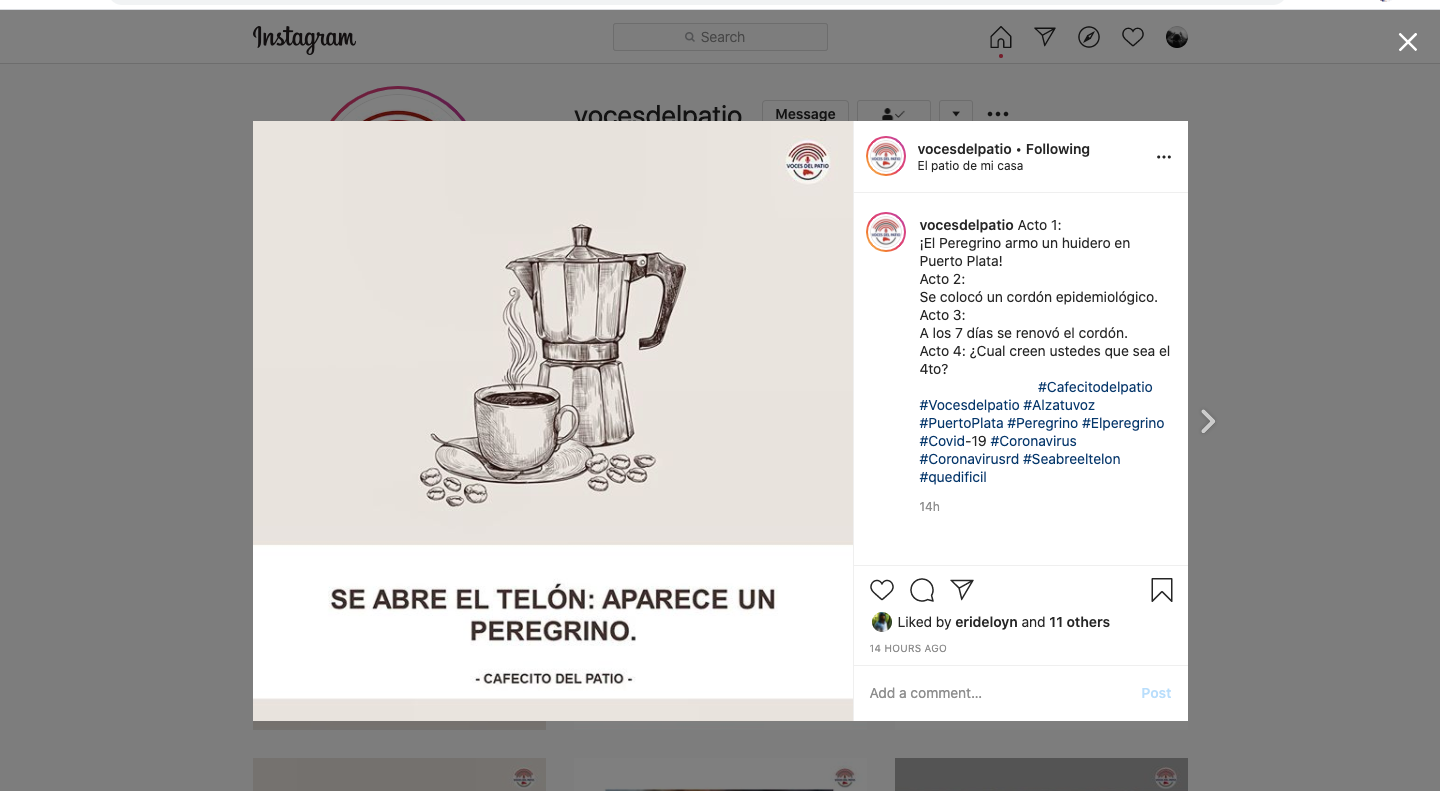Open Direct messages icon in top bar
Screen dimensions: 1440x791
click(1044, 37)
